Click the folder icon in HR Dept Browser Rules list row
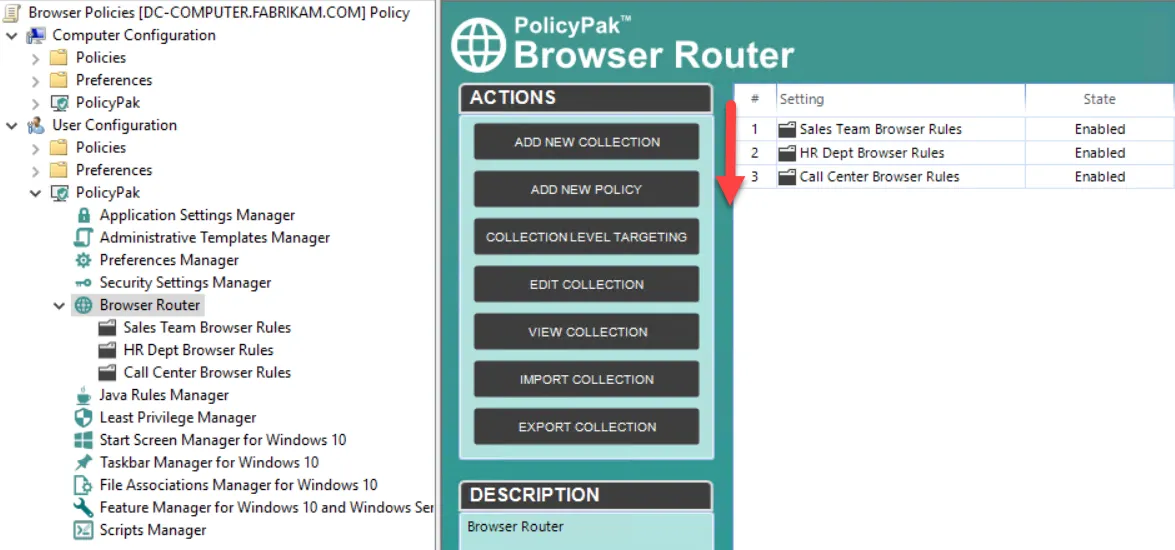Image resolution: width=1175 pixels, height=550 pixels. pyautogui.click(x=787, y=154)
